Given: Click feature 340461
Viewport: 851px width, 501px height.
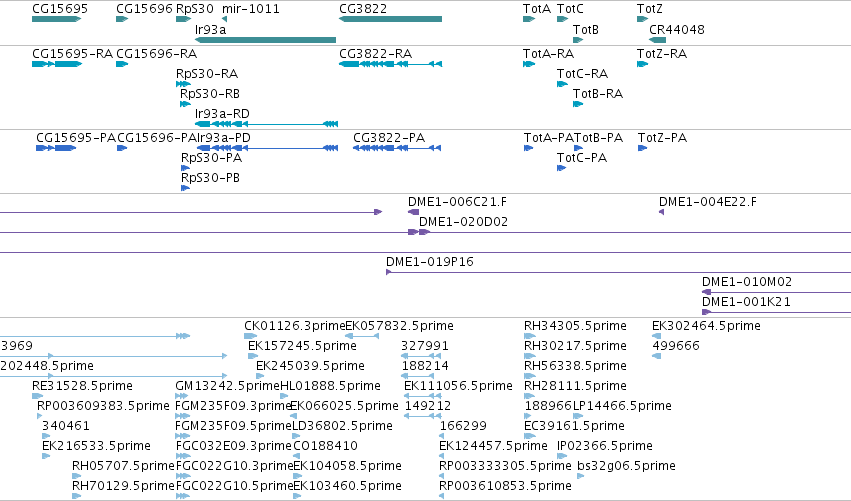Looking at the screenshot, I should click(45, 436).
